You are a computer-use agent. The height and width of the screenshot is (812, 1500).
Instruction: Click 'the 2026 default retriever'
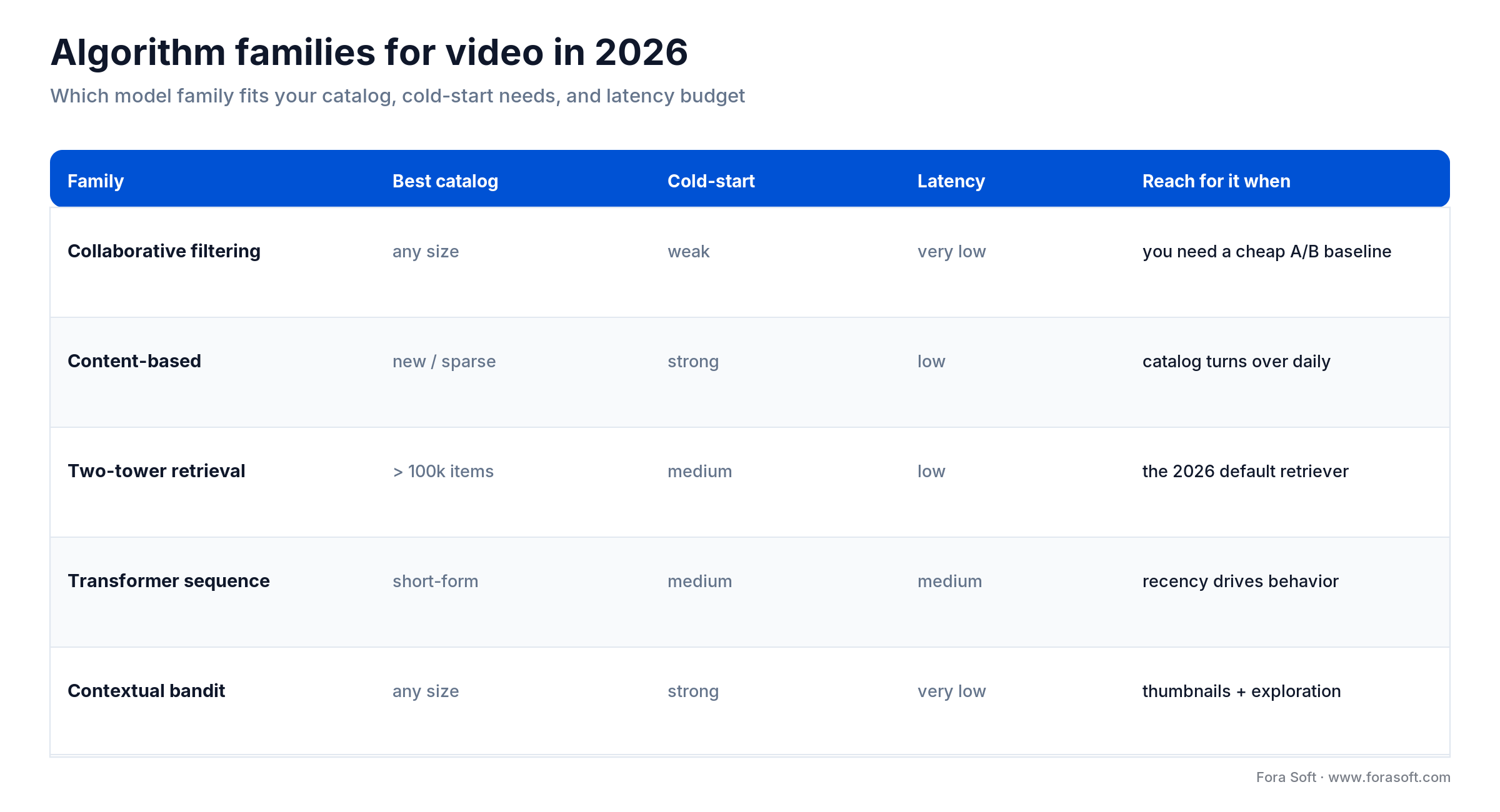1246,472
